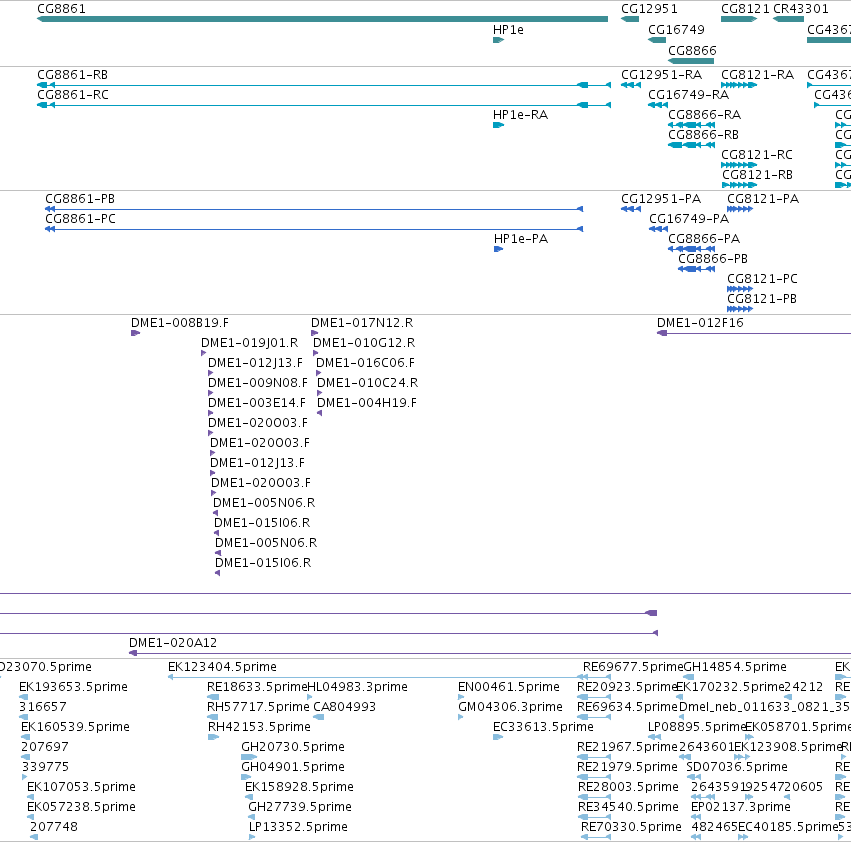Open the CG8121-RB transcript label
The width and height of the screenshot is (851, 842).
pos(757,175)
